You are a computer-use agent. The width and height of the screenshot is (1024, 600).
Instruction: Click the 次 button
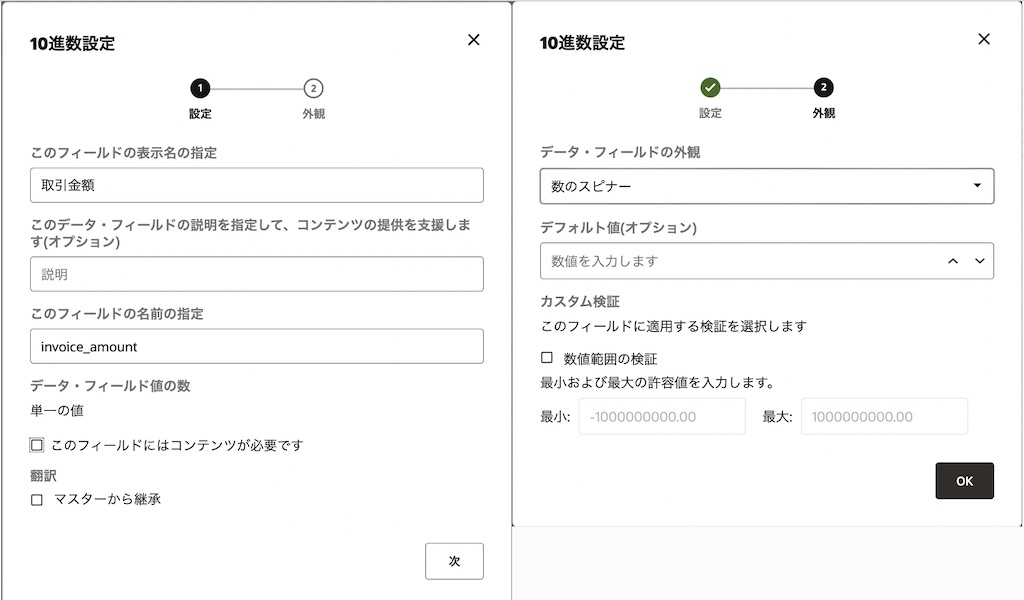[455, 561]
